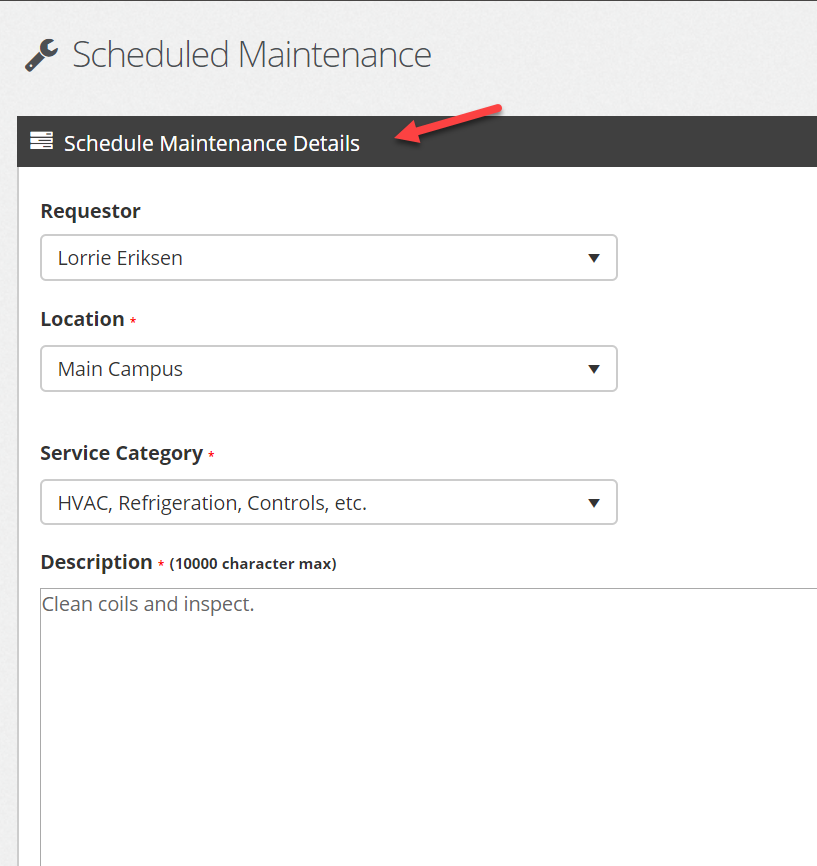
Task: Click inside the Description text area
Action: pyautogui.click(x=429, y=727)
